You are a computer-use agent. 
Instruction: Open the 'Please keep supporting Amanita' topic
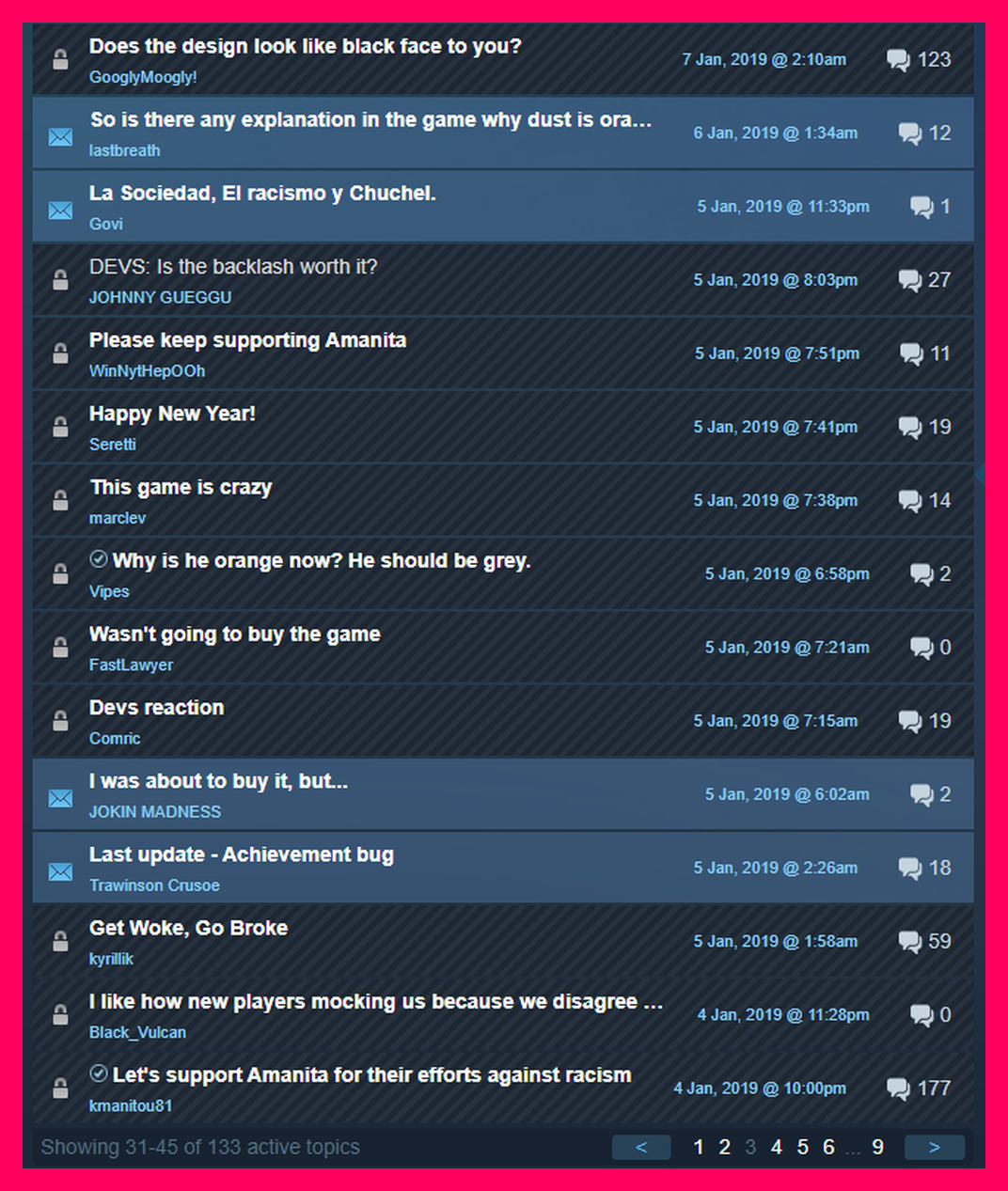point(247,340)
